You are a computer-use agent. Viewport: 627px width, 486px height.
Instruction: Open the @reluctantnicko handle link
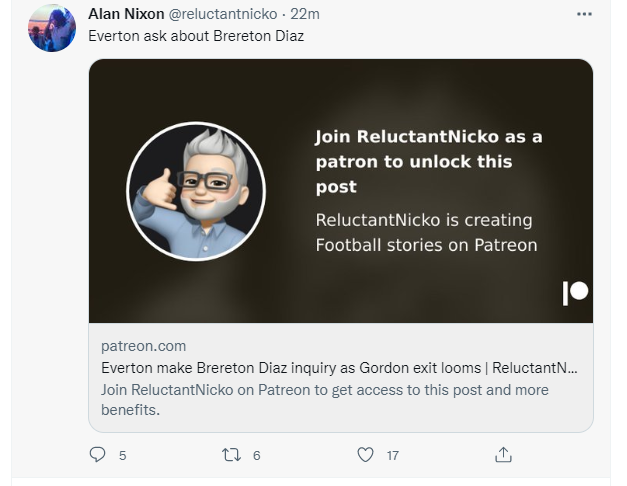click(x=223, y=14)
